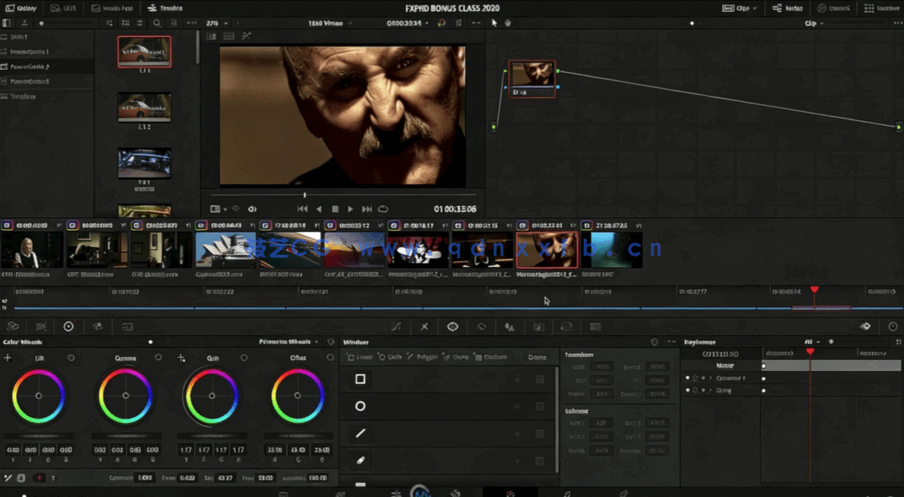Open the viewer timecode dropdown at top

point(408,23)
